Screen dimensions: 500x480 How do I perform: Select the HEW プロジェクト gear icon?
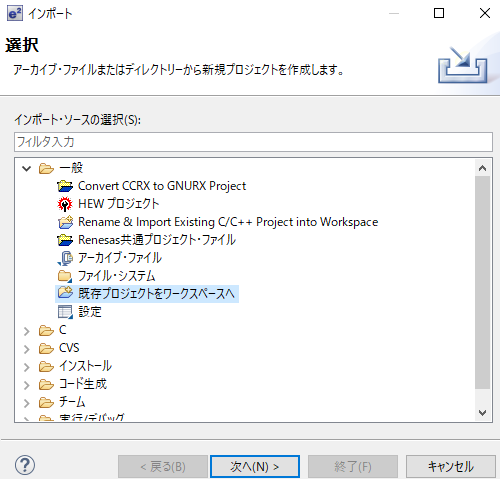tap(65, 204)
